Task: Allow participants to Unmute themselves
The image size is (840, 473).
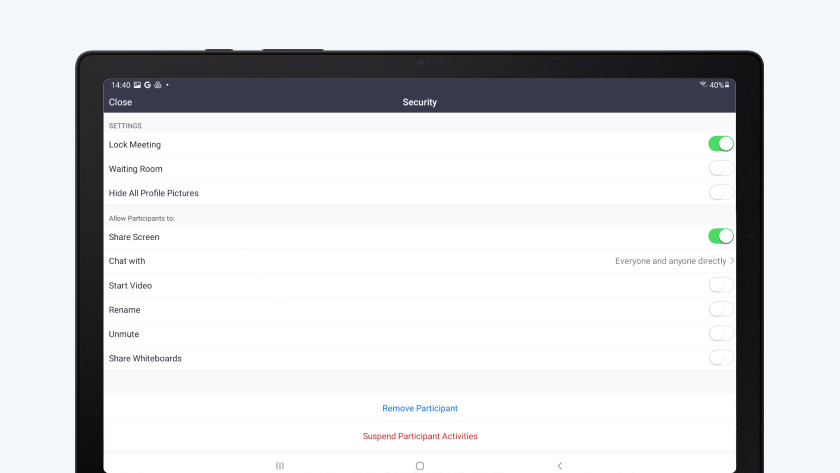Action: tap(721, 334)
